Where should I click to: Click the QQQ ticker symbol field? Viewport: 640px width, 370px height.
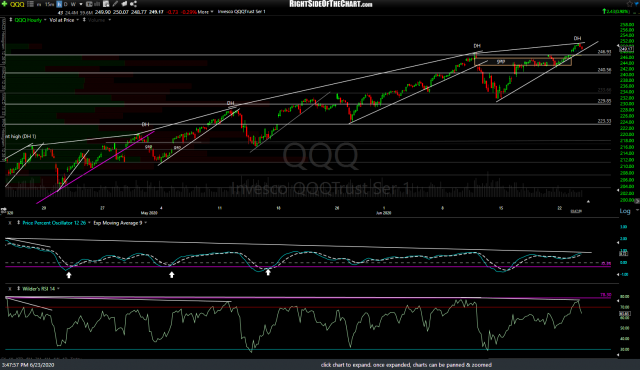point(17,4)
